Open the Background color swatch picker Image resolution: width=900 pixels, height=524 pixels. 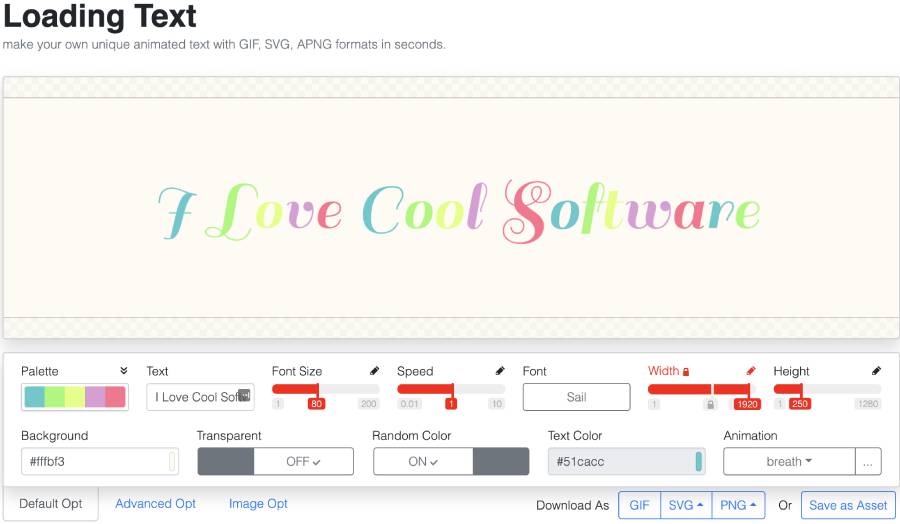coord(172,461)
